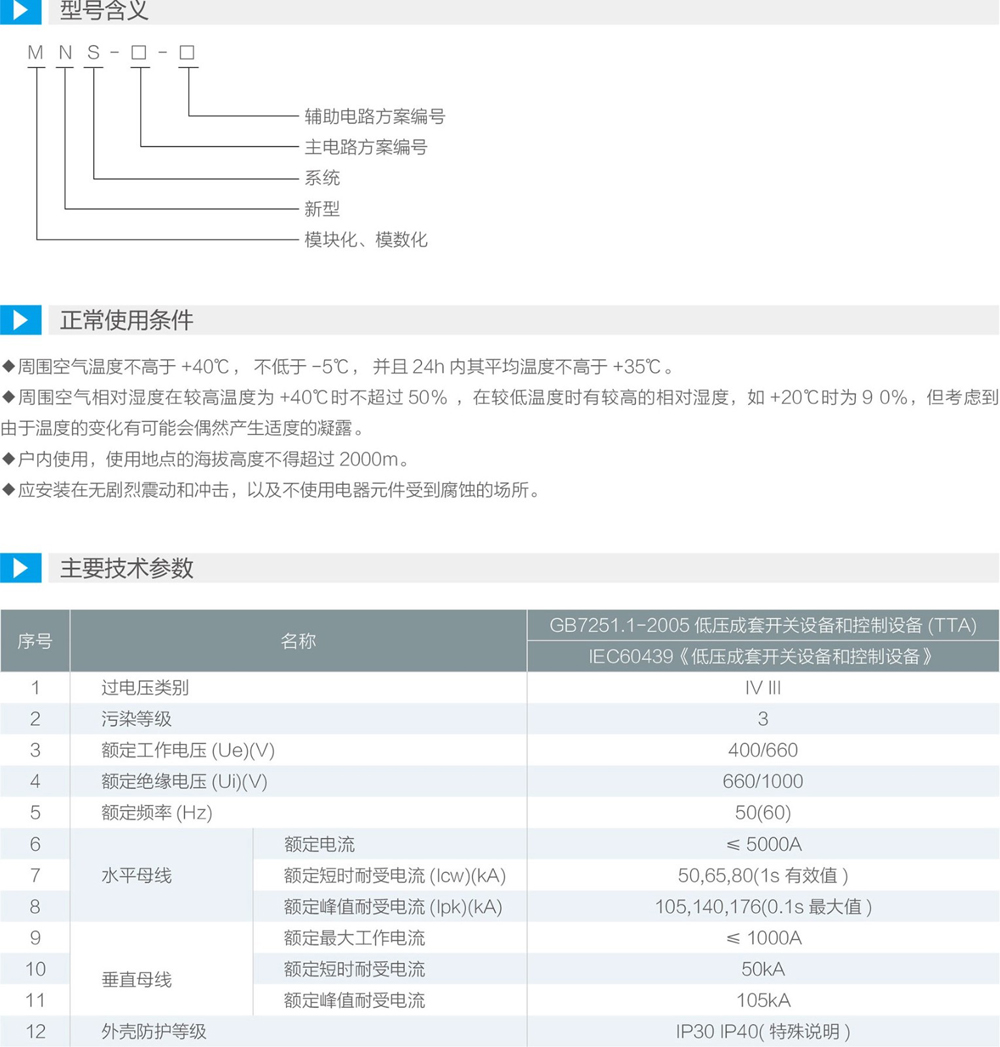
Task: Click the IEC60439 standard header cell
Action: click(762, 657)
